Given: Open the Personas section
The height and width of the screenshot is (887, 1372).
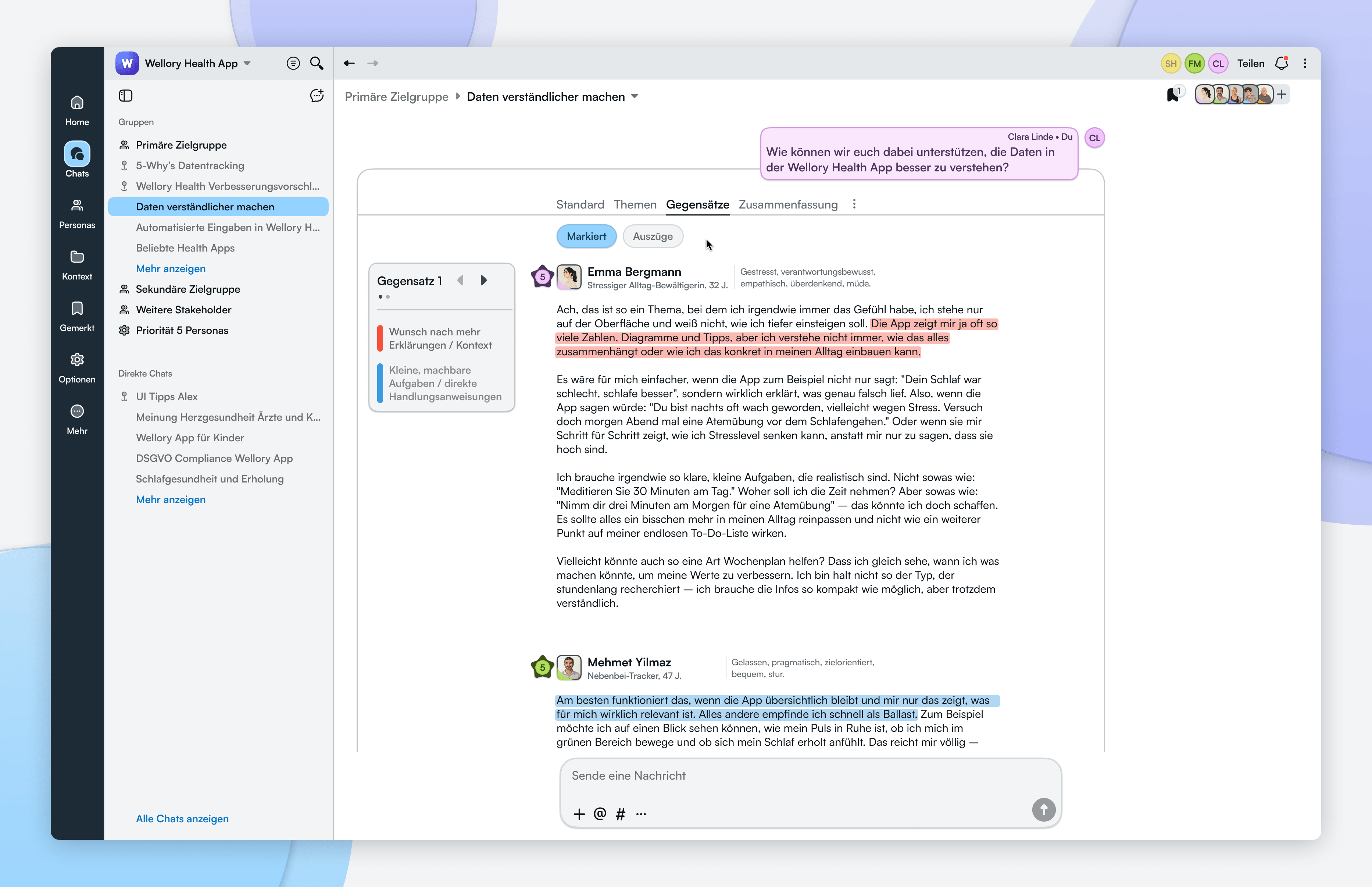Looking at the screenshot, I should coord(76,214).
